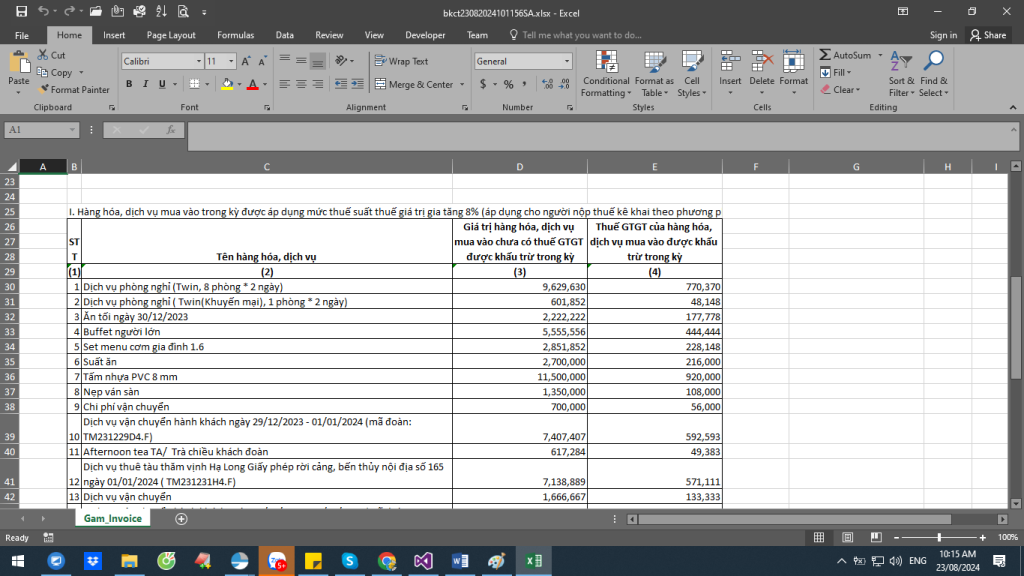This screenshot has height=576, width=1024.
Task: Increase the cell indent
Action: [x=357, y=84]
